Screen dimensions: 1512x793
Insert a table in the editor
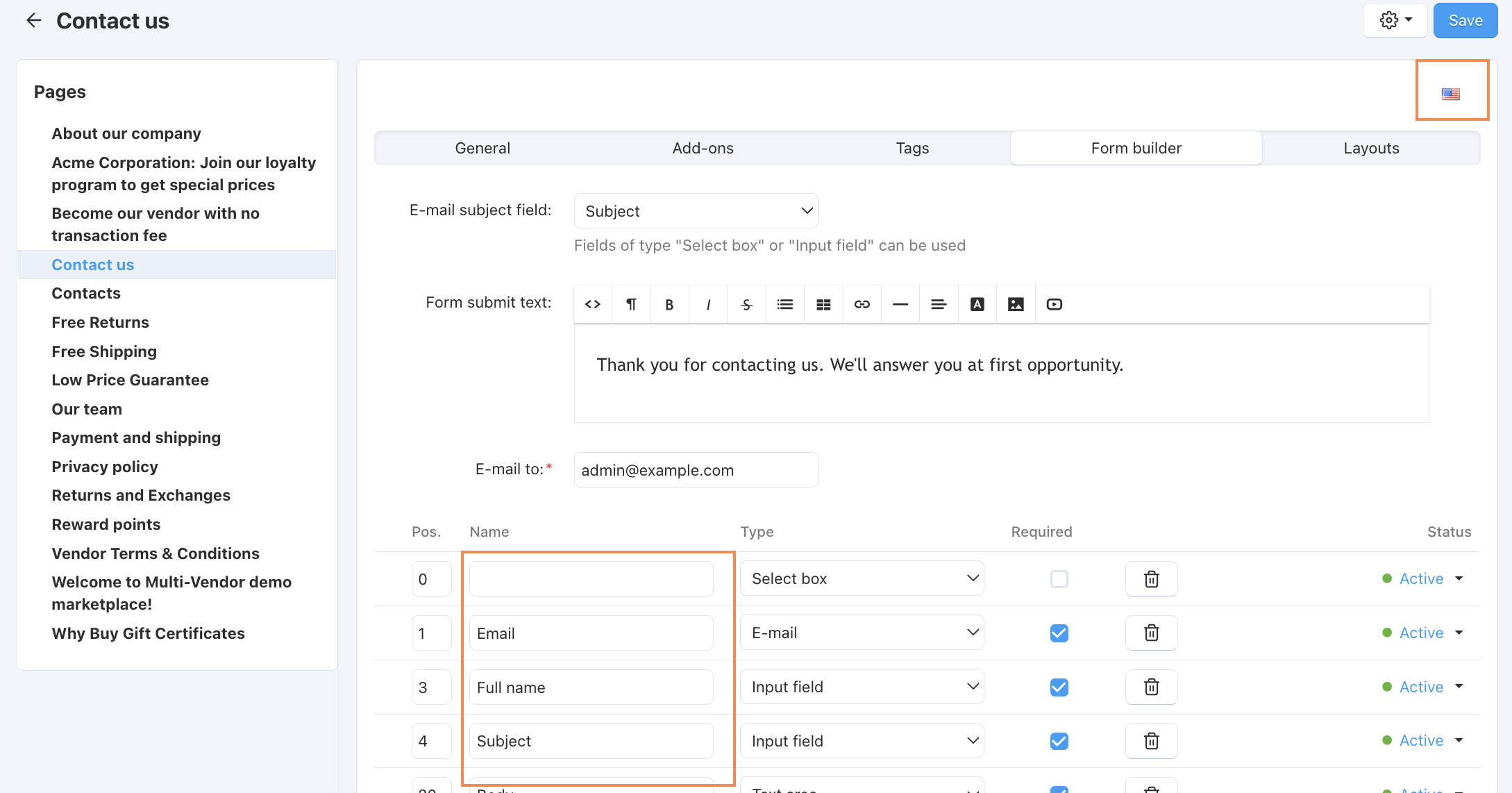pyautogui.click(x=823, y=304)
